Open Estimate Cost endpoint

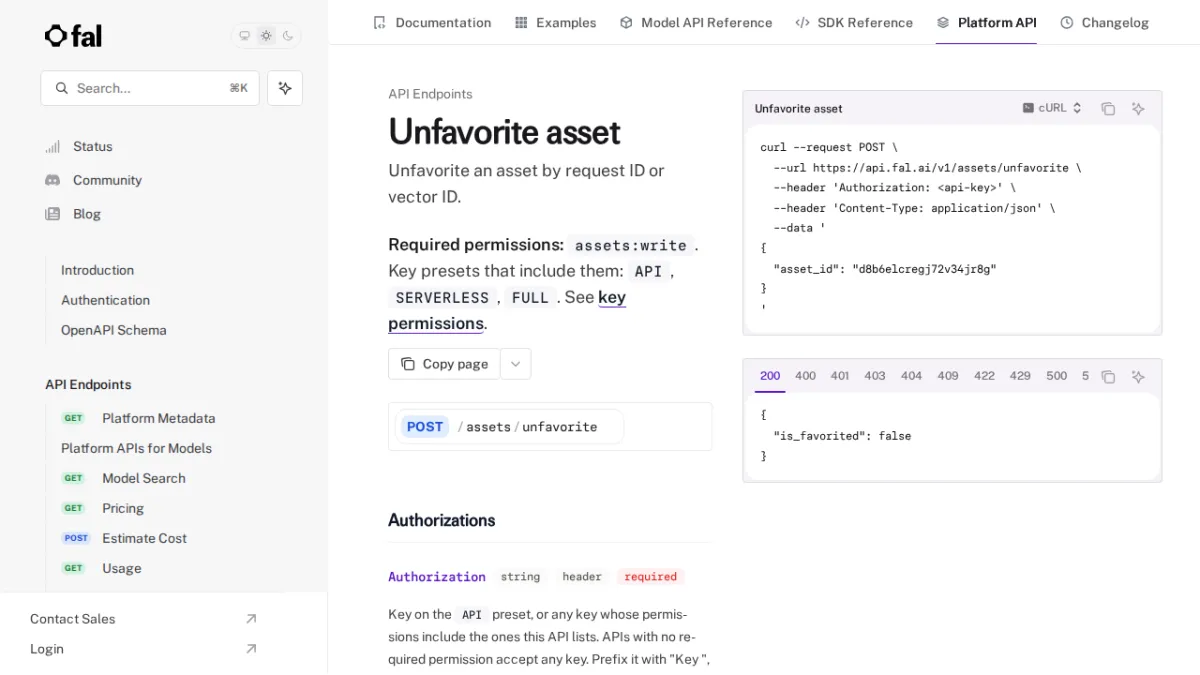125,538
